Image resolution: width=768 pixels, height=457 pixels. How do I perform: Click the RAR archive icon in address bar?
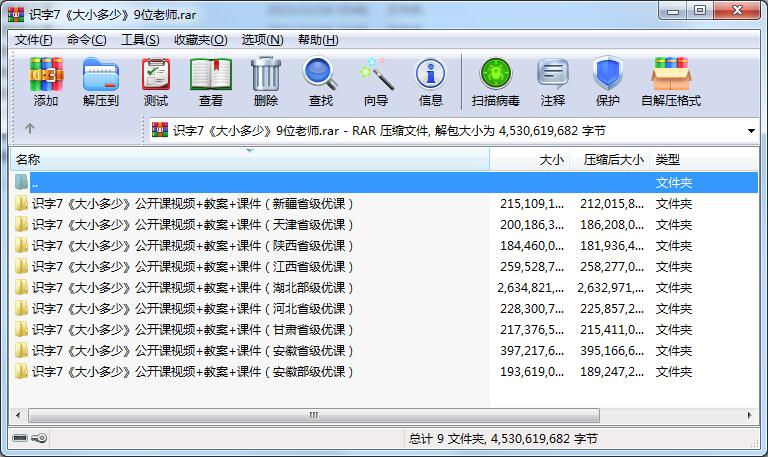(160, 130)
